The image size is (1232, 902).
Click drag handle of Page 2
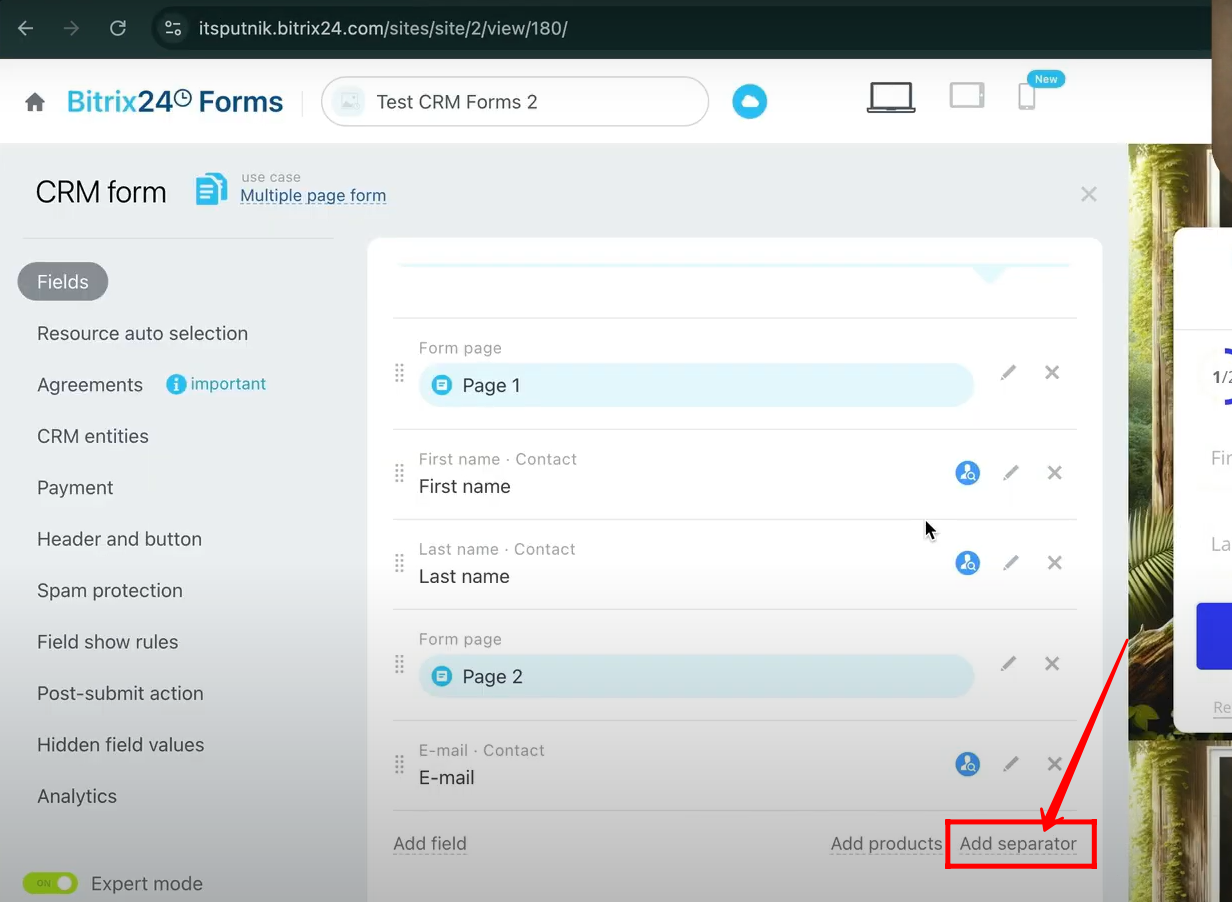[399, 664]
